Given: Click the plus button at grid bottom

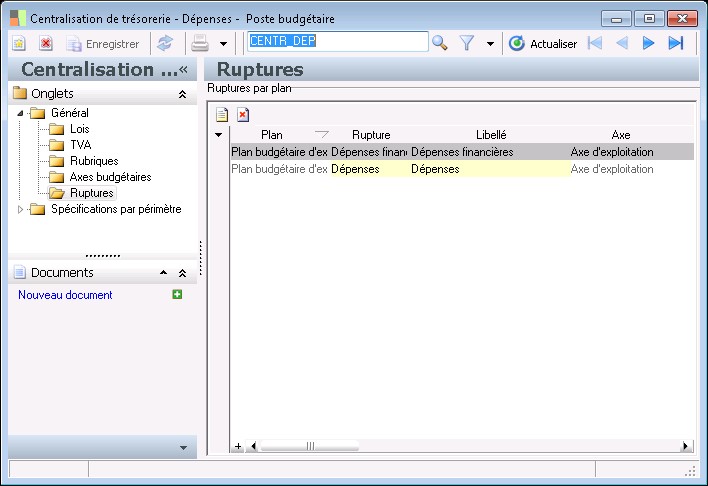Looking at the screenshot, I should coord(238,447).
